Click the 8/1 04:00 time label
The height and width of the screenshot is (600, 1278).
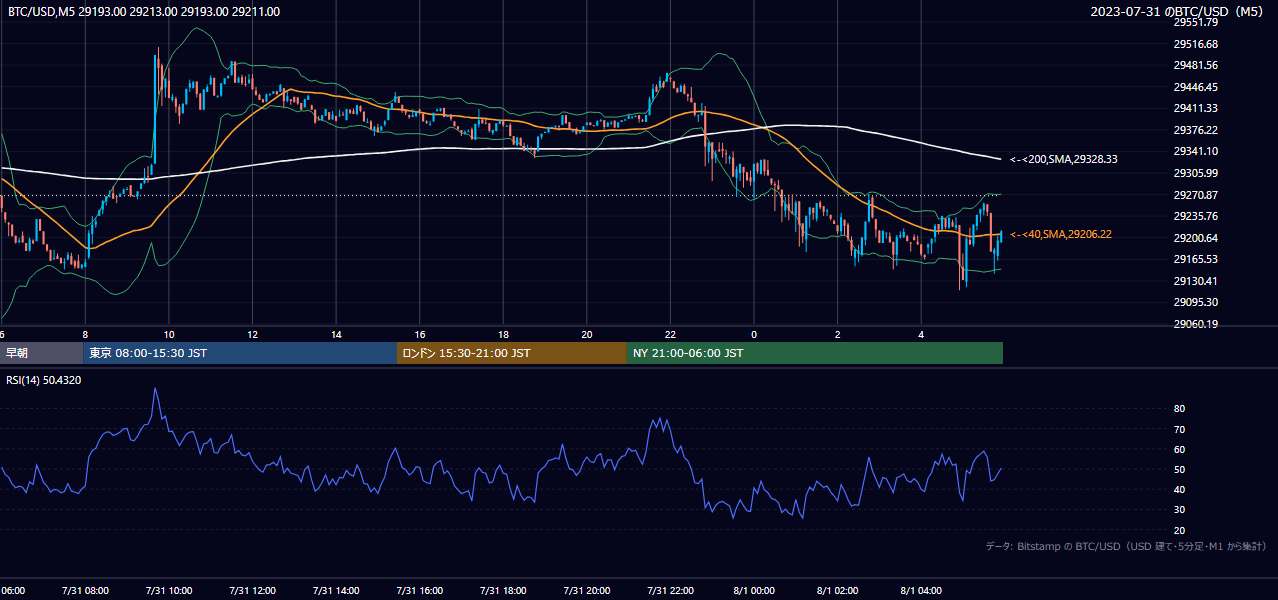point(921,590)
